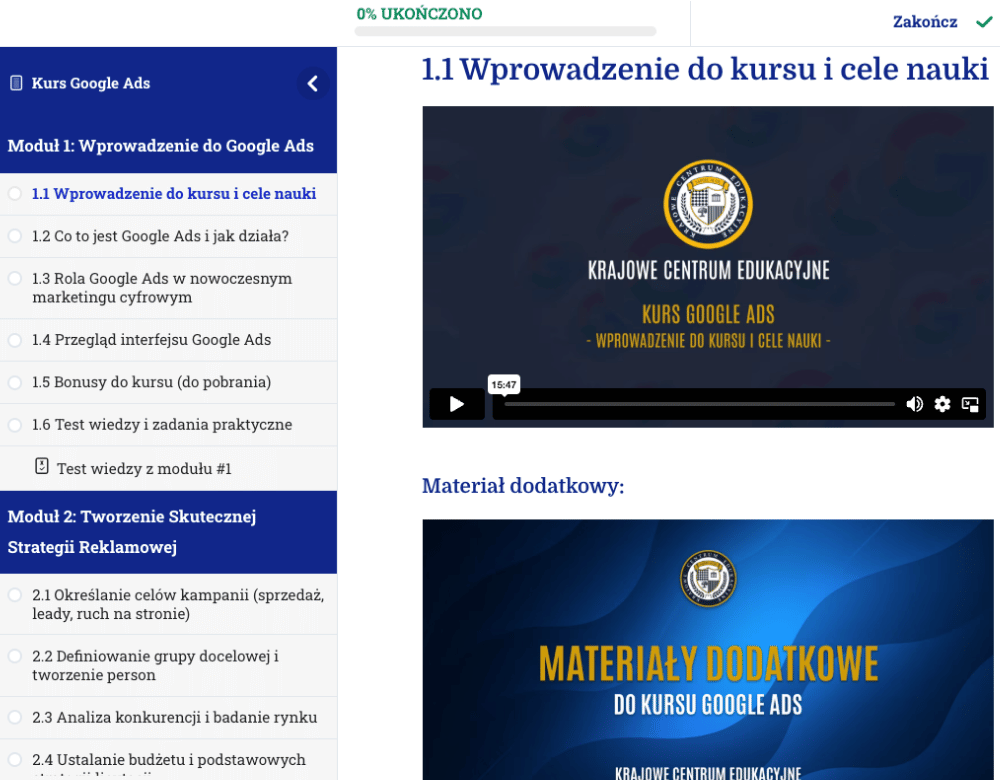
Task: Click the course completion progress bar
Action: click(505, 31)
